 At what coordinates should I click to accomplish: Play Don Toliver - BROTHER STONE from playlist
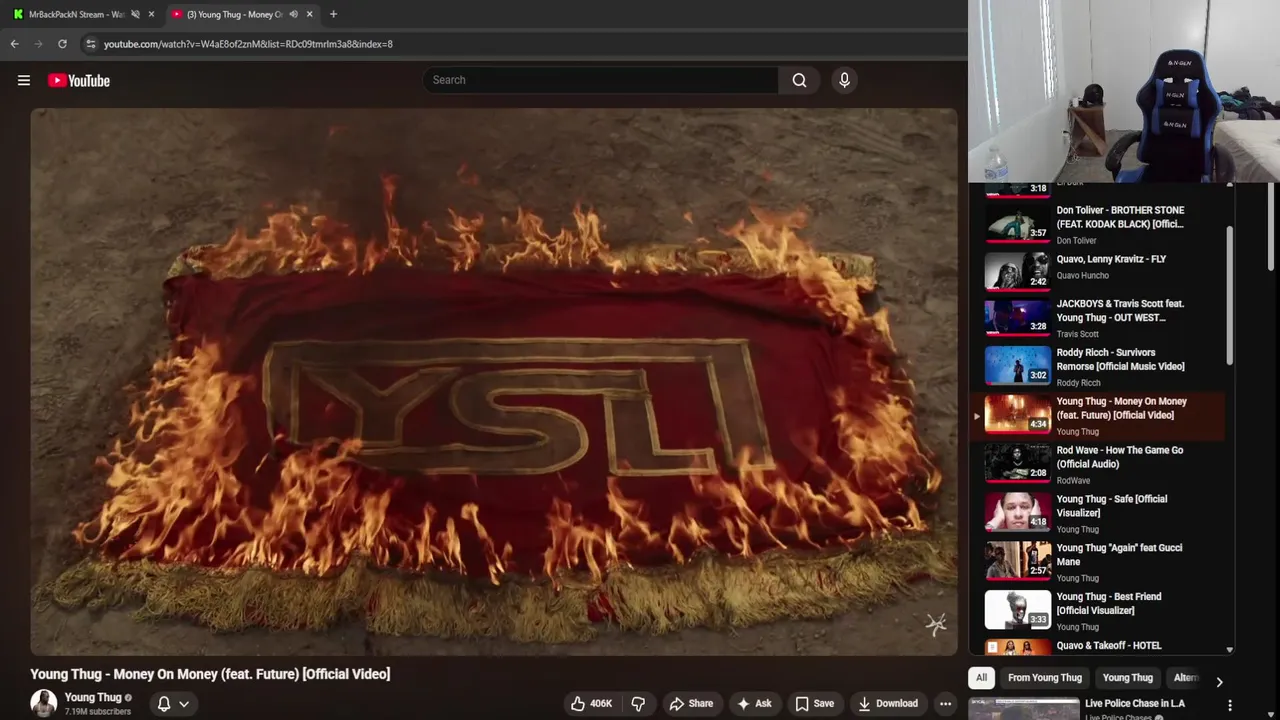pyautogui.click(x=1100, y=222)
